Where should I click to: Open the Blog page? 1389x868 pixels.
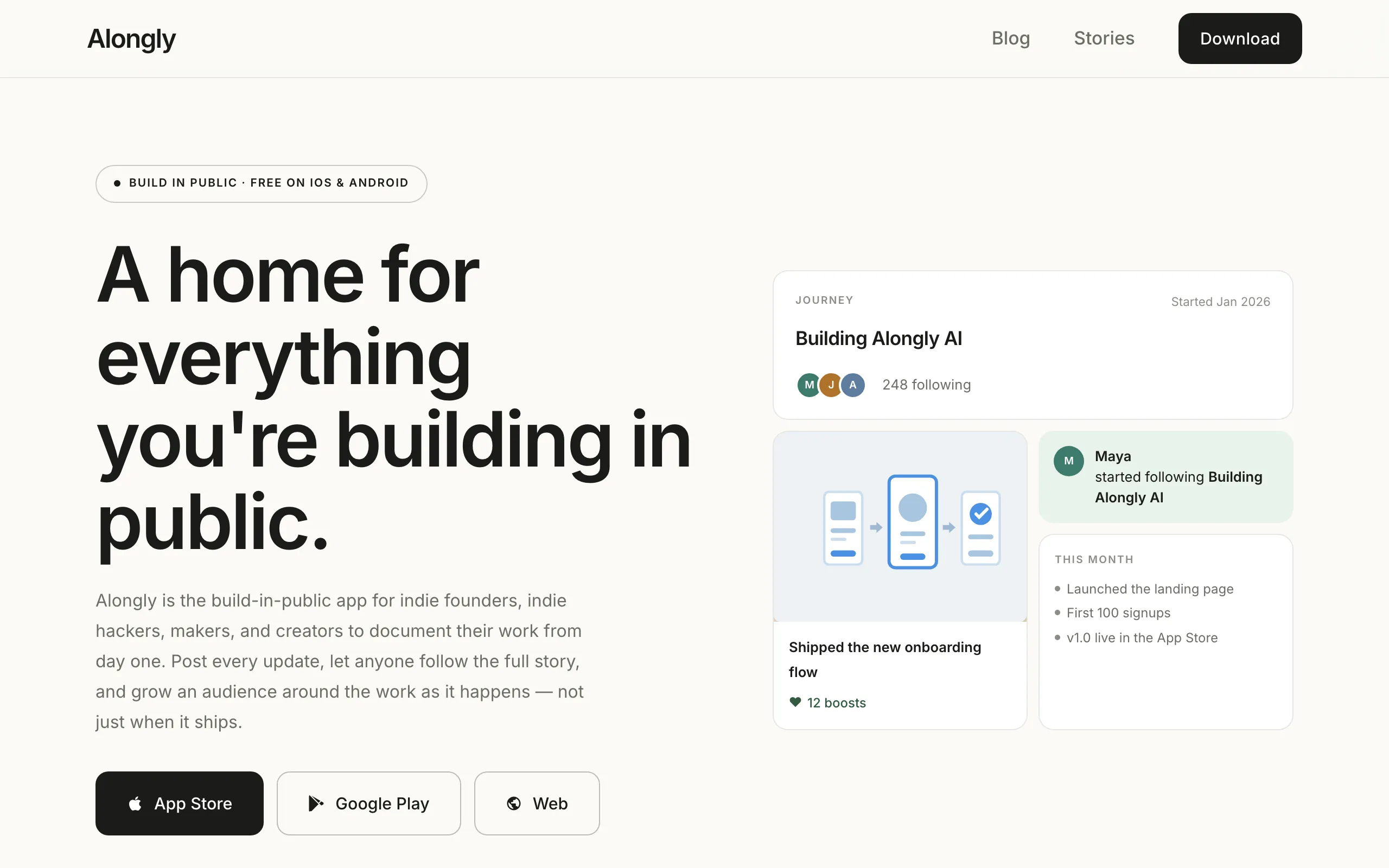point(1011,39)
